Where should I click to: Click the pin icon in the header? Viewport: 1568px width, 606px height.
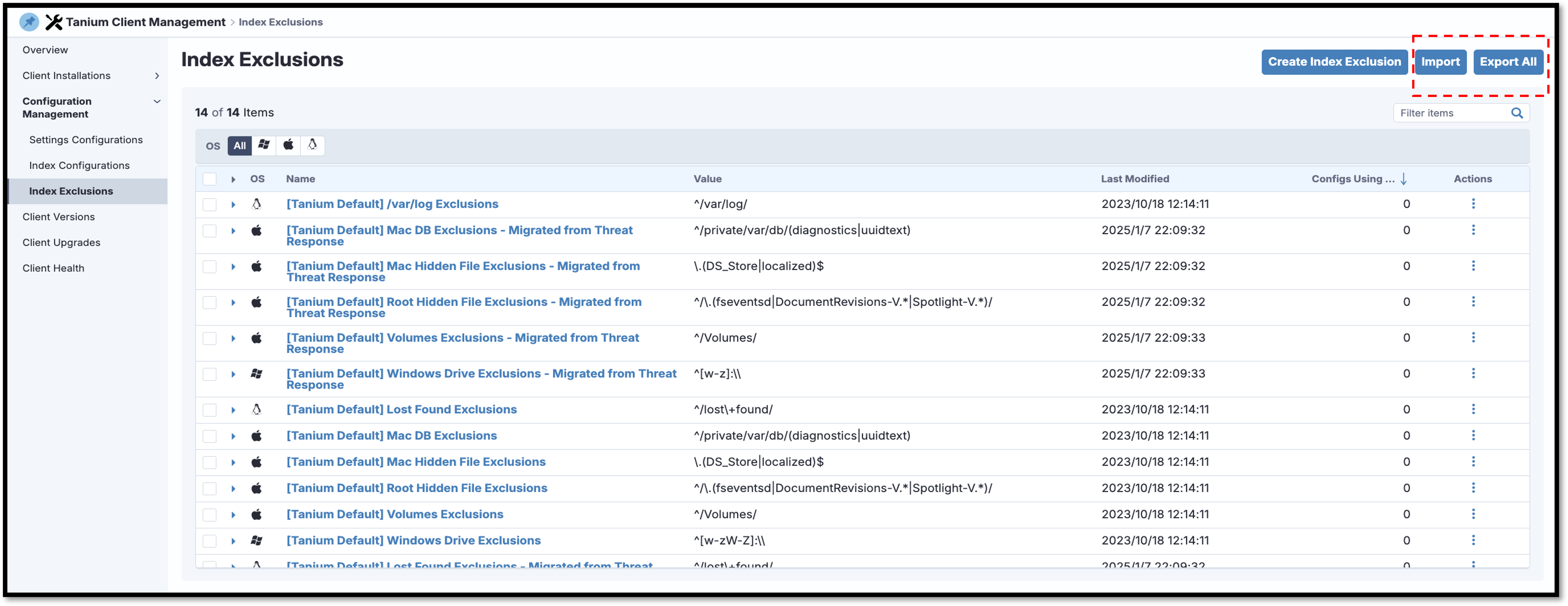point(29,22)
